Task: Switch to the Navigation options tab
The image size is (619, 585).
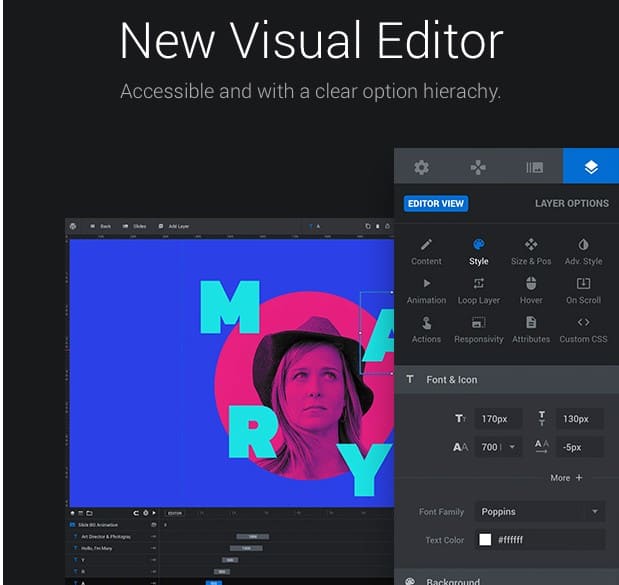Action: click(x=478, y=167)
